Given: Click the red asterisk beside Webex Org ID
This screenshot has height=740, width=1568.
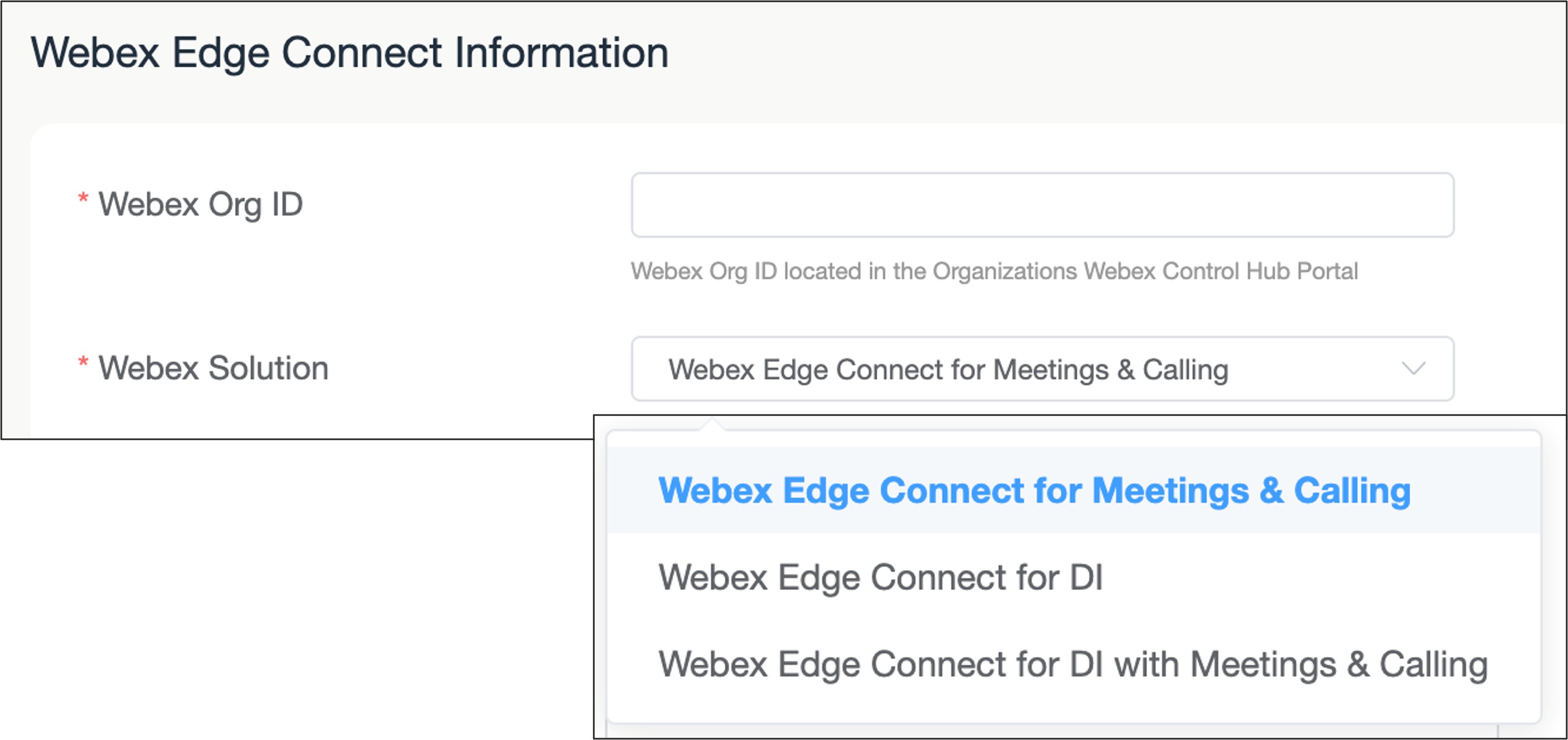Looking at the screenshot, I should click(84, 199).
